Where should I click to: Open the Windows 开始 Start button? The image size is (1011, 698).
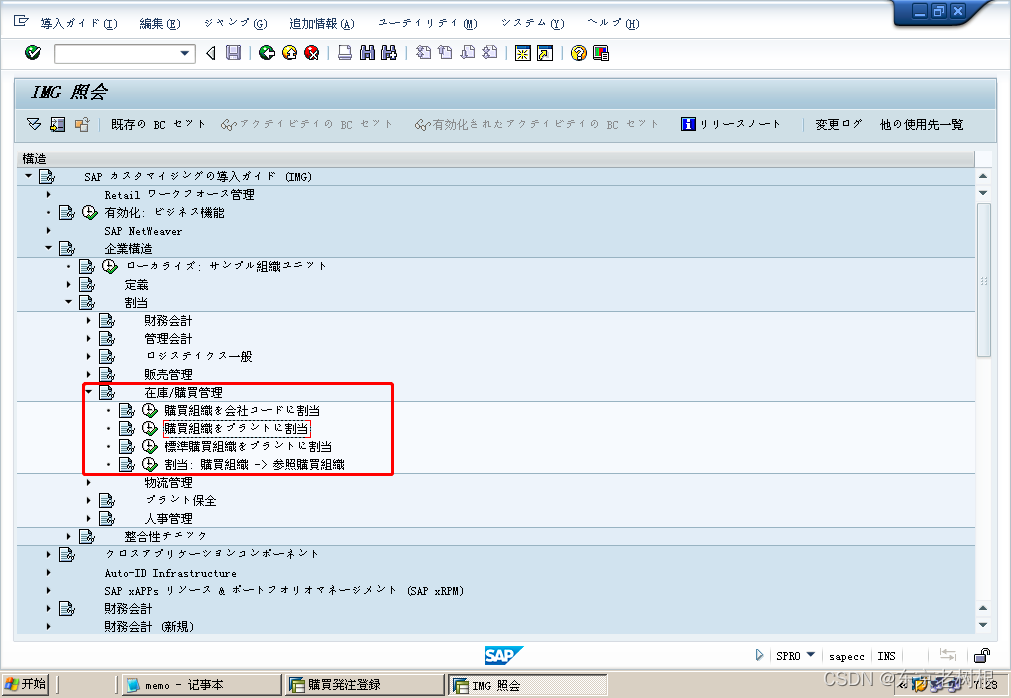point(25,684)
